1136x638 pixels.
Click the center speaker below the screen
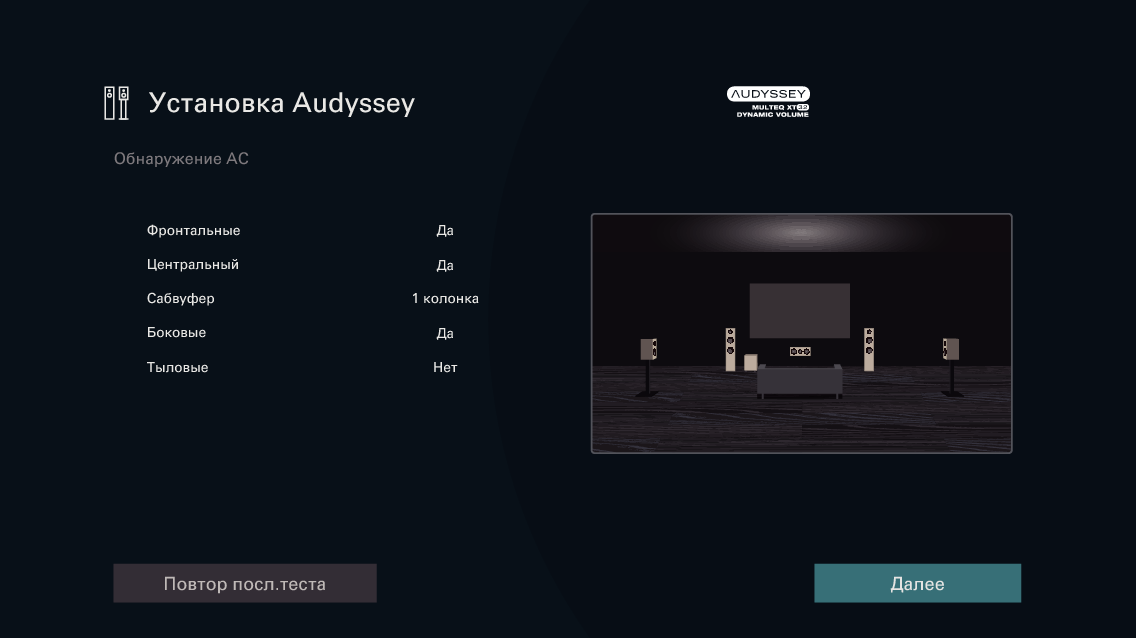pos(800,351)
